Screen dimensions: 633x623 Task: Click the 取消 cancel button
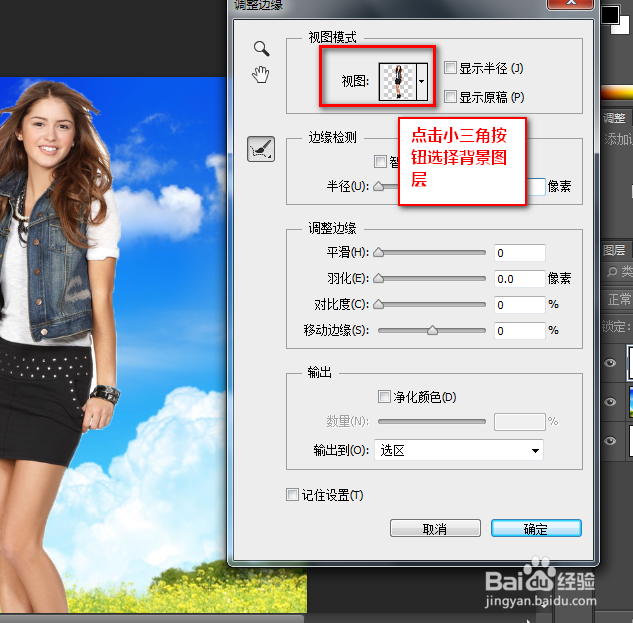435,528
